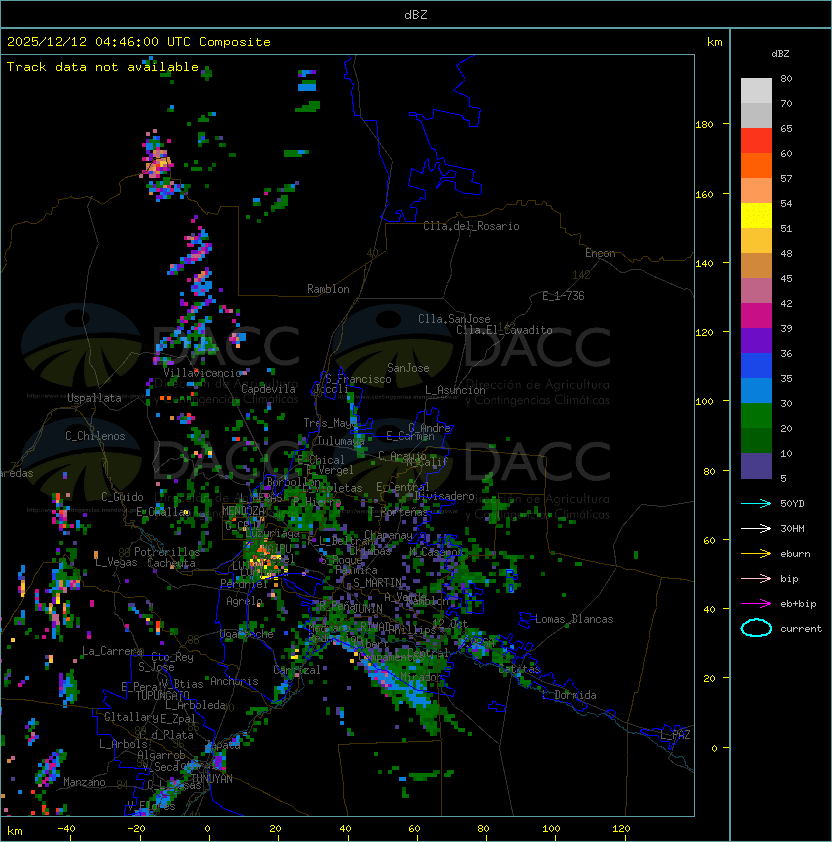Click the timestamp '2025/12/12 04:46:00 UTC Composite'
This screenshot has height=842, width=832.
pos(139,42)
